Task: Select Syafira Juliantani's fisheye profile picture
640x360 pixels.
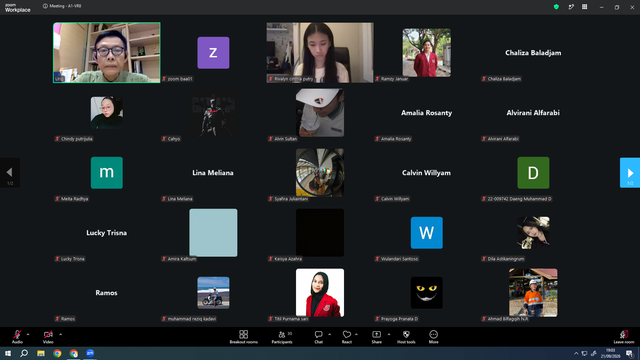Action: tap(320, 173)
